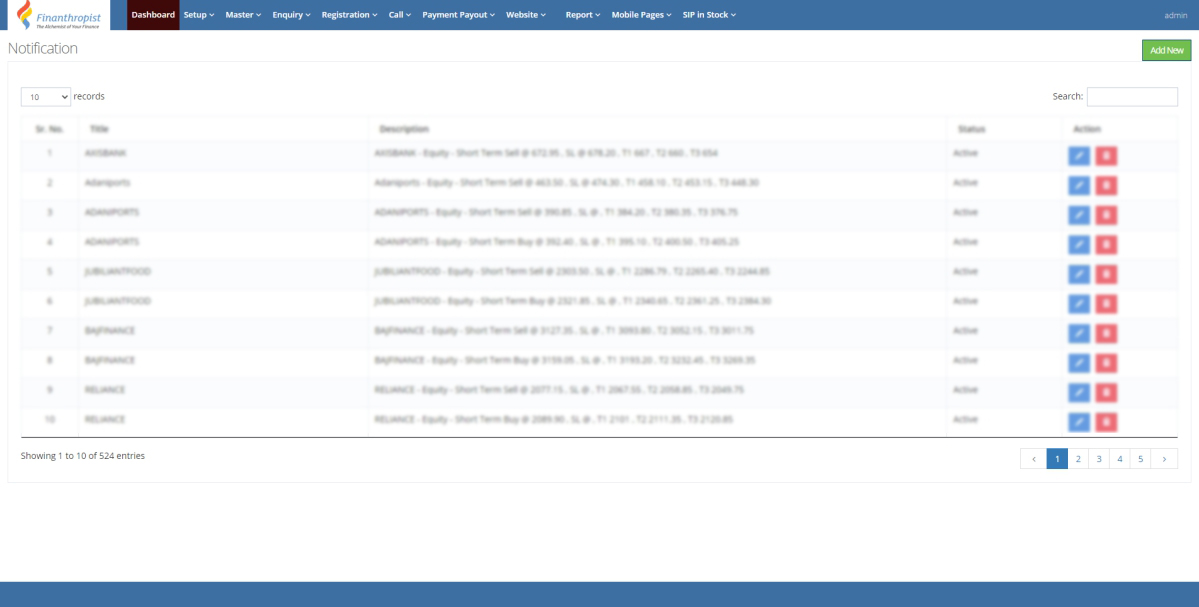The height and width of the screenshot is (607, 1199).
Task: Go to the next page arrow
Action: 1164,459
